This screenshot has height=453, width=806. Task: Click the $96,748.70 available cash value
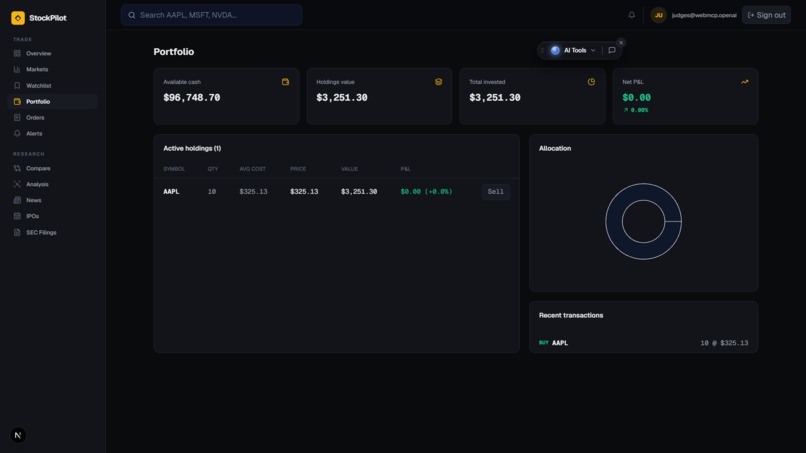192,98
